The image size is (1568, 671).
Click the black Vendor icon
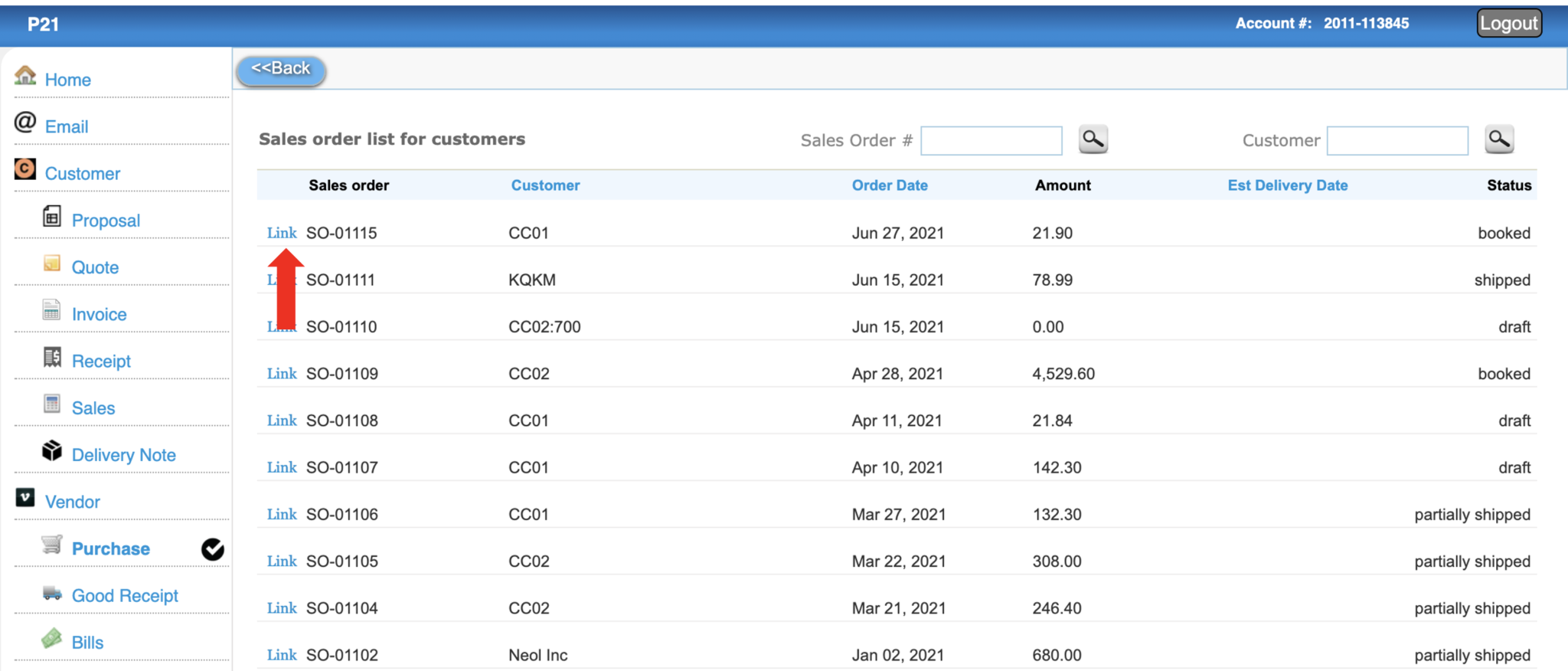tap(25, 498)
